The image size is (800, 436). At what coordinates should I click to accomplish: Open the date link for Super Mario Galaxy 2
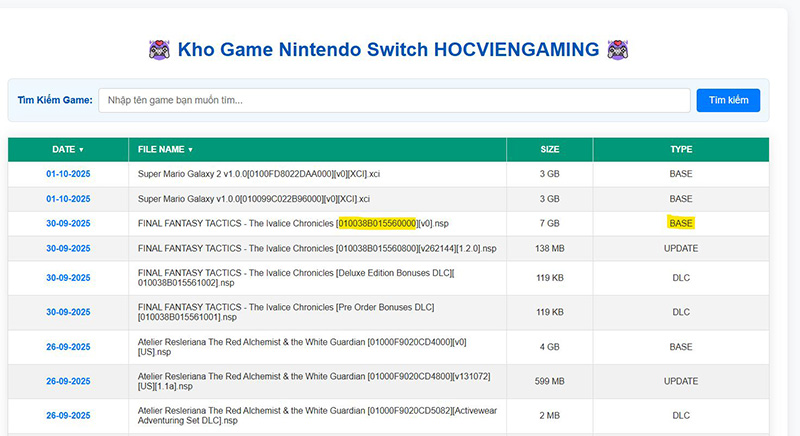coord(68,174)
